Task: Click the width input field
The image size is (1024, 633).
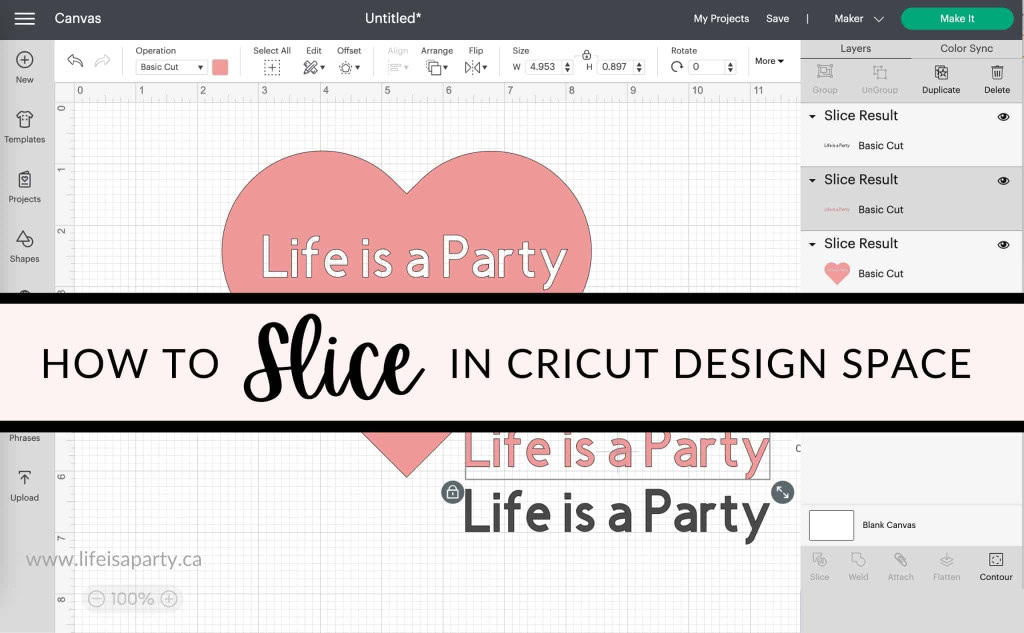Action: click(545, 67)
